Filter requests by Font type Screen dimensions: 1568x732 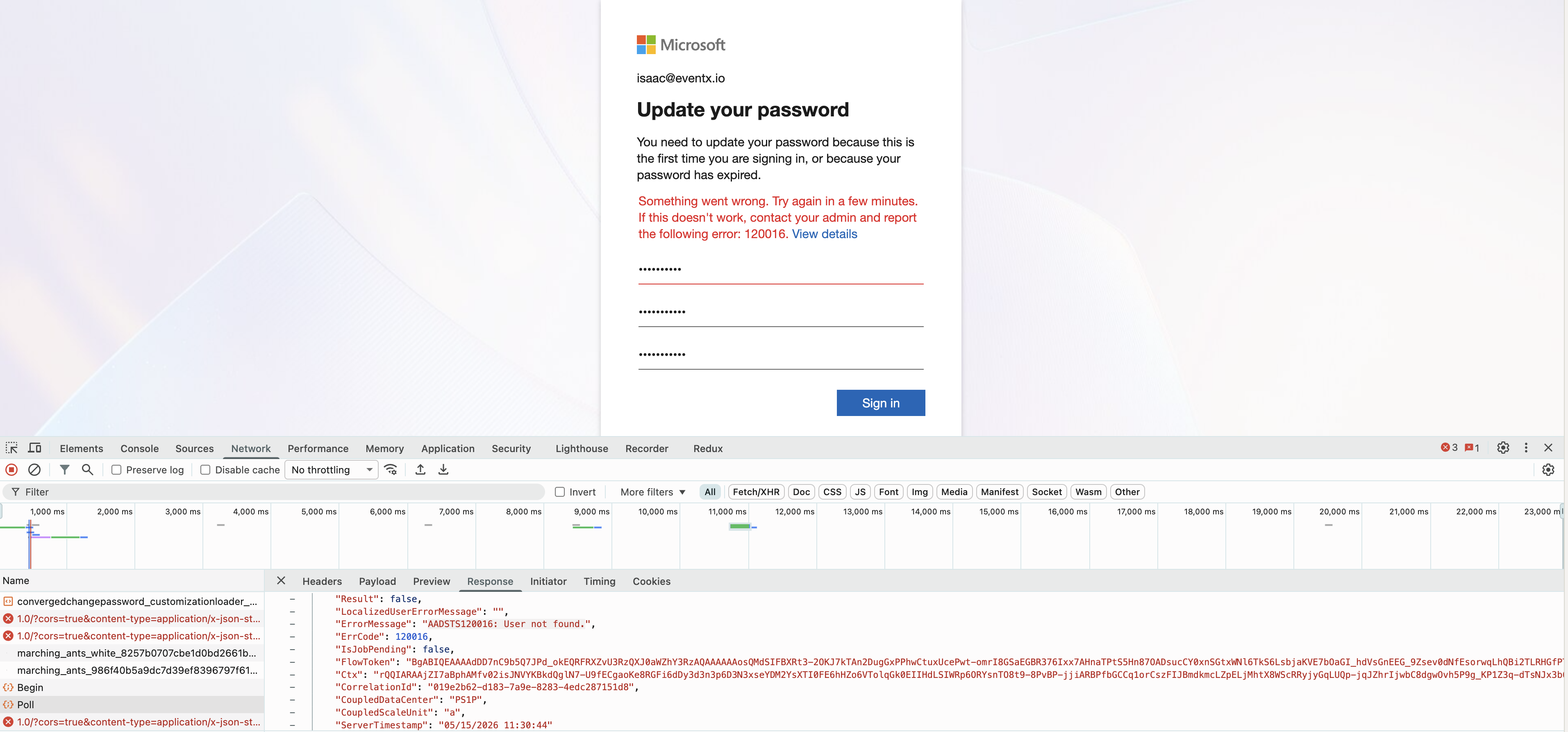click(889, 492)
